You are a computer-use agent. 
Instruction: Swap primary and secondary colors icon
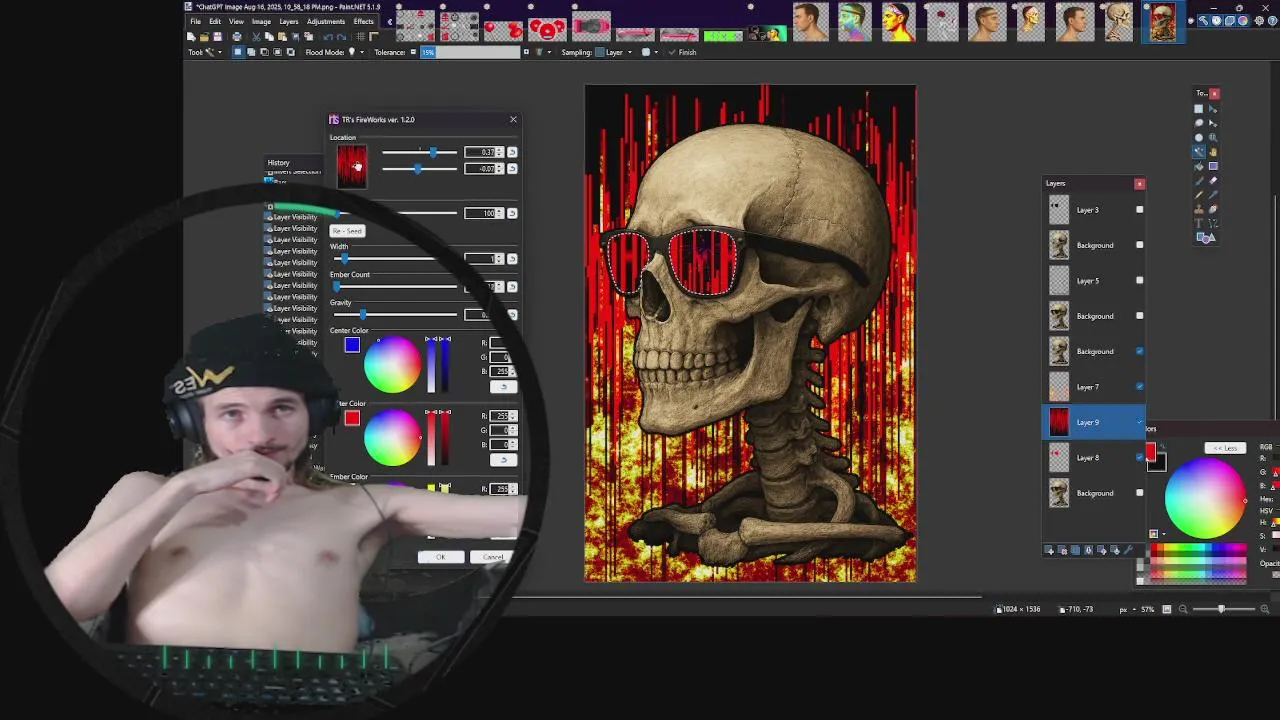coord(1163,447)
